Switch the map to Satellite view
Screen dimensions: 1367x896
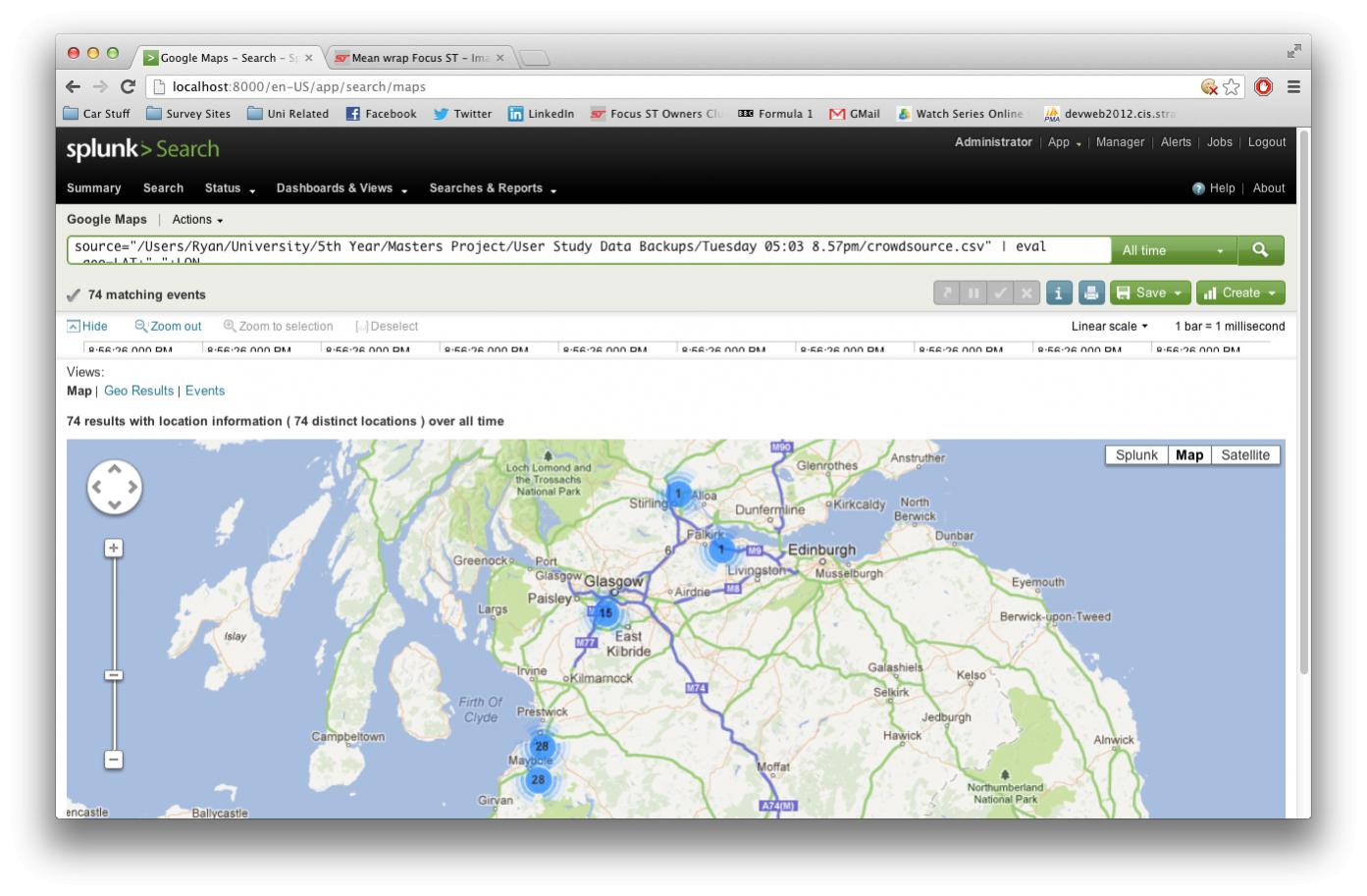(1244, 455)
